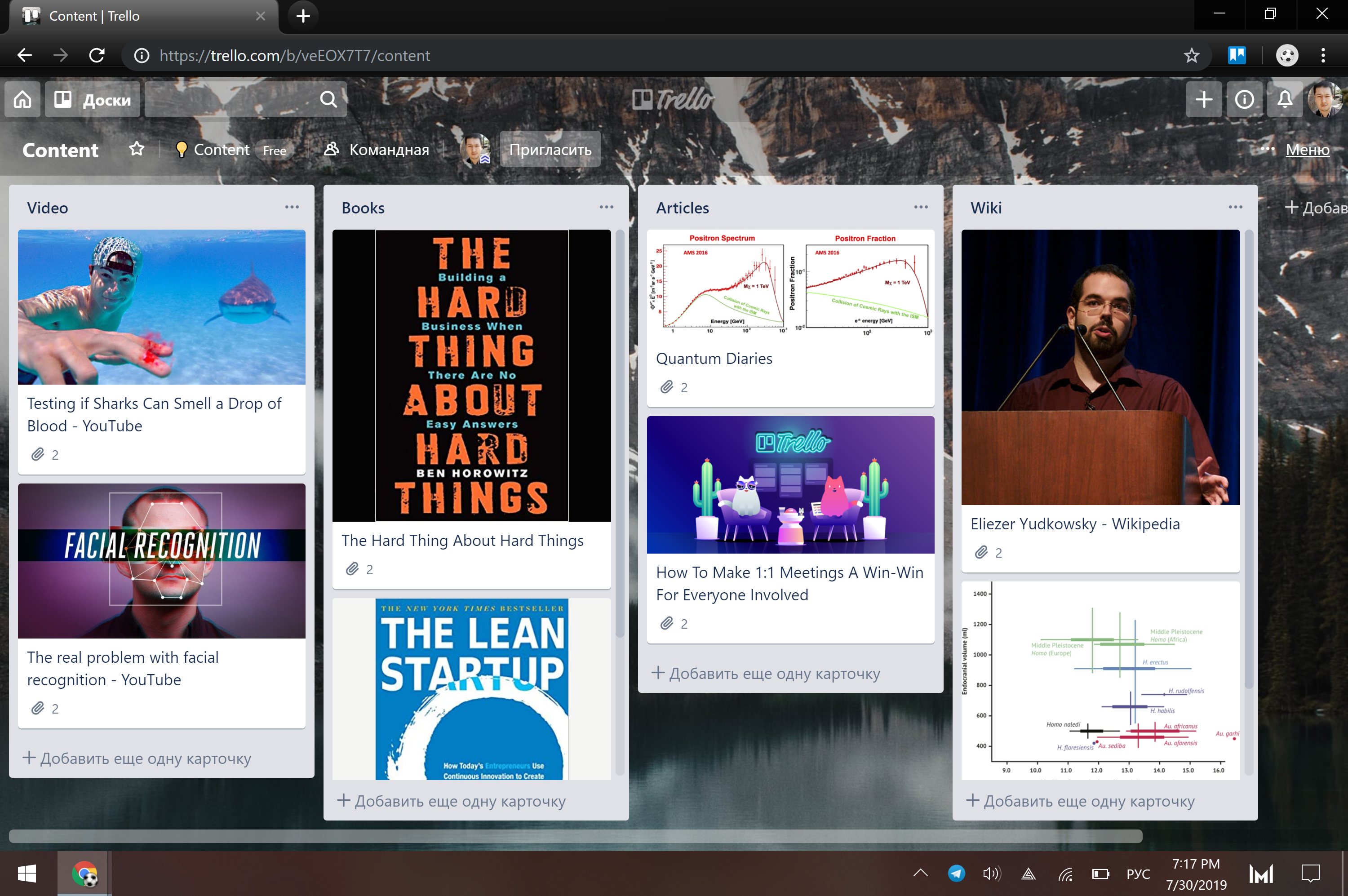Change Командная visibility setting

(x=377, y=149)
